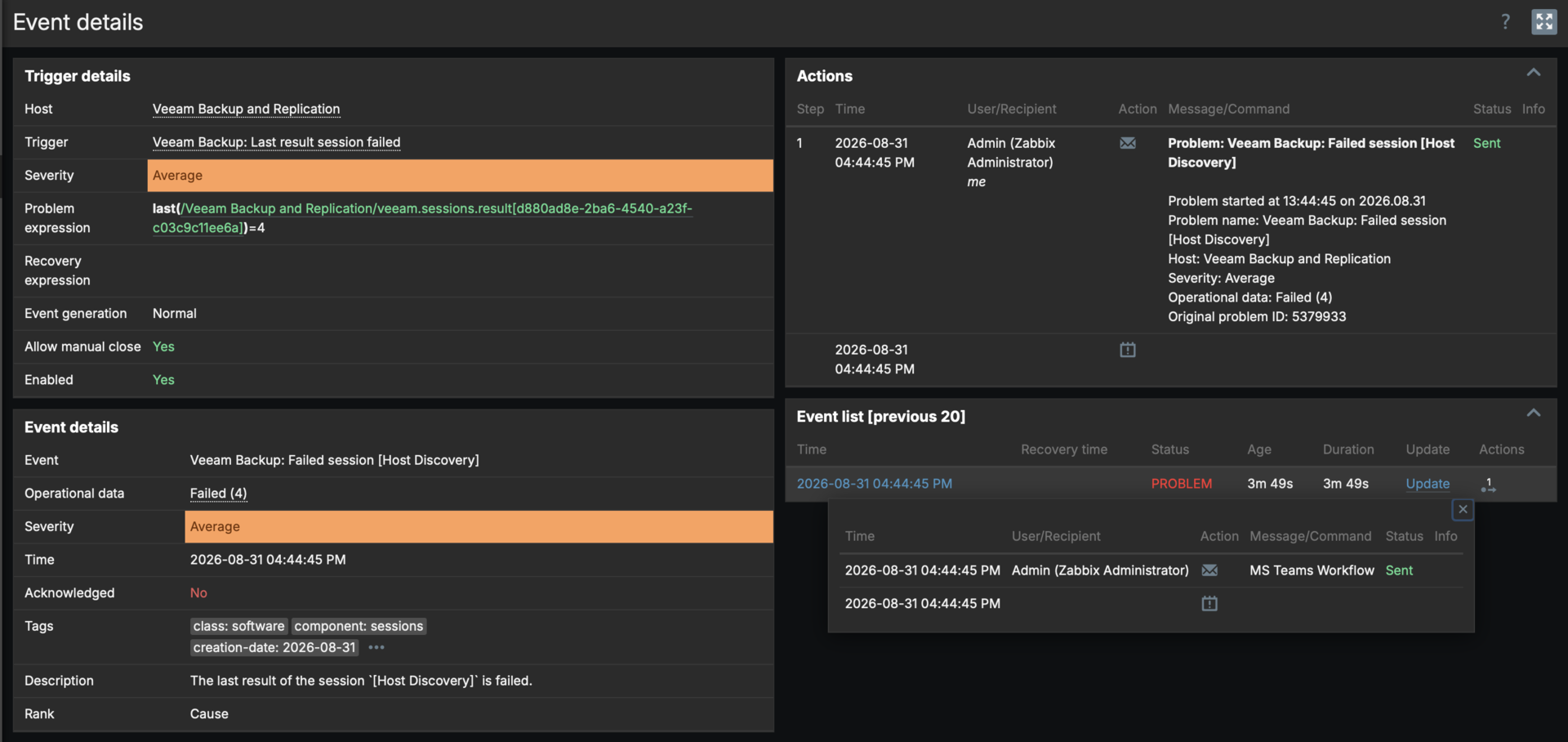The height and width of the screenshot is (742, 1568).
Task: Click the Update link in the Event list
Action: [x=1428, y=484]
